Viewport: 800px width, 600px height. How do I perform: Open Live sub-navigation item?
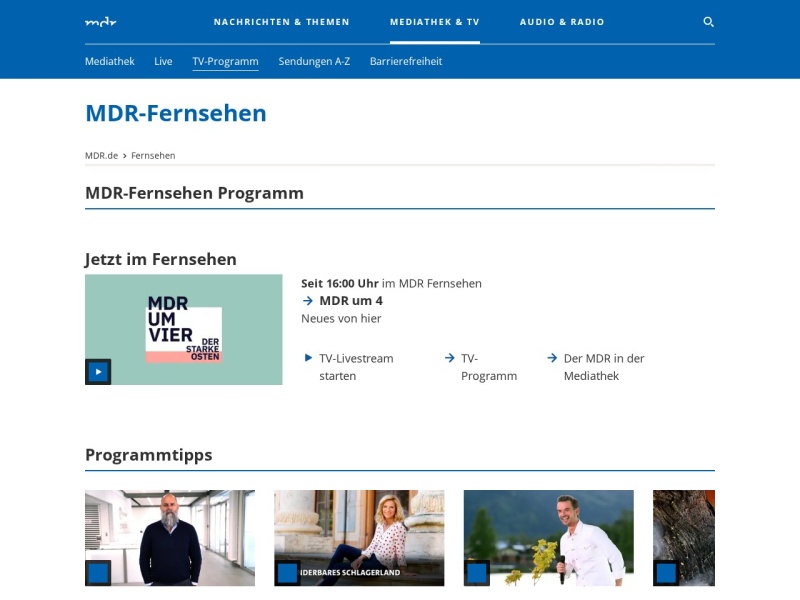(x=163, y=61)
